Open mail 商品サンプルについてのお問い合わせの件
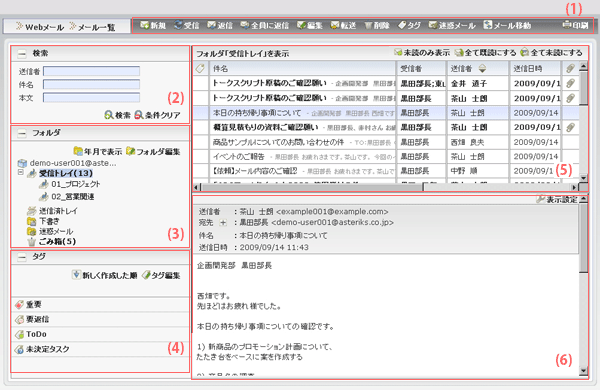 pyautogui.click(x=279, y=142)
